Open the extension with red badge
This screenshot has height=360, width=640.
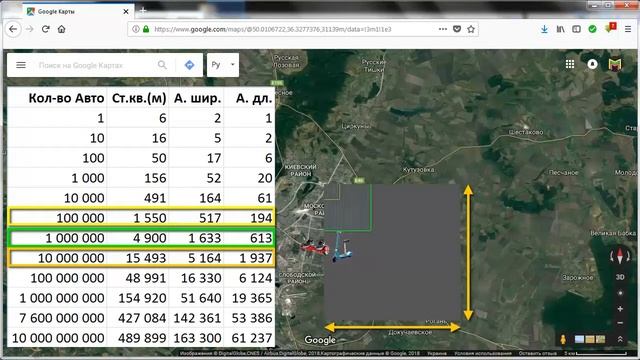610,28
